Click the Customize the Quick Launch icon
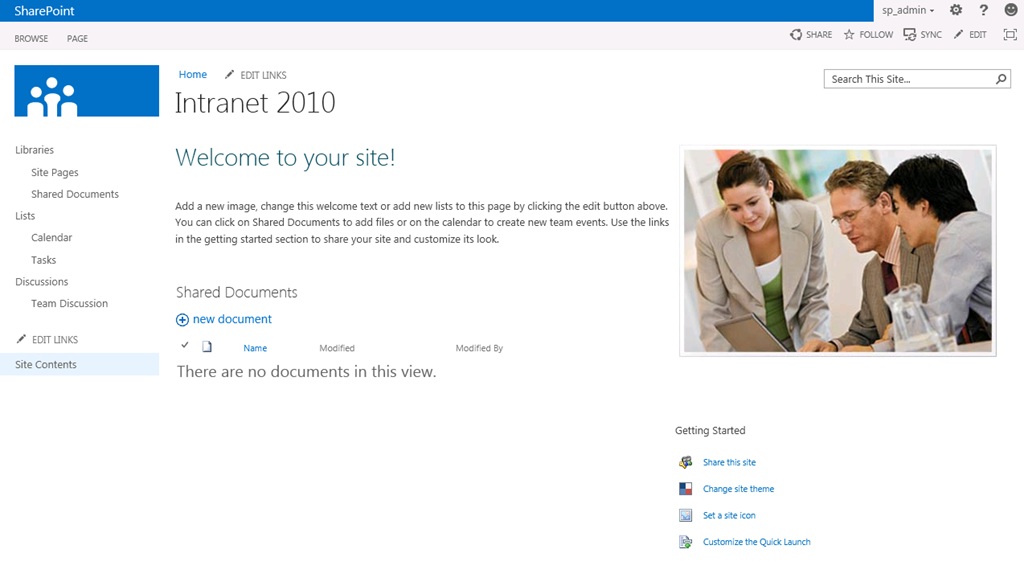 coord(685,542)
